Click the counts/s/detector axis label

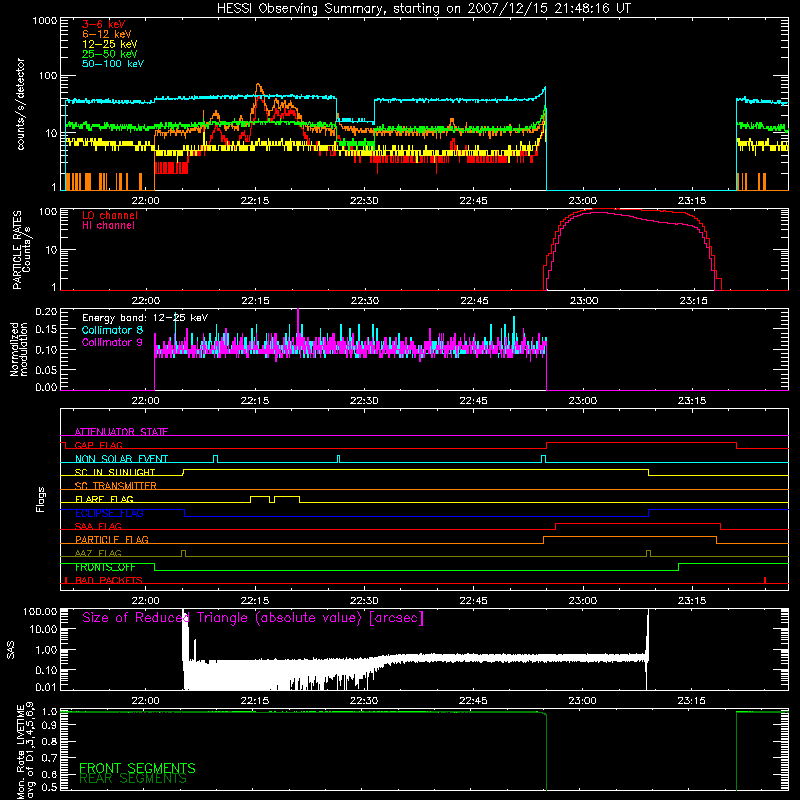[20, 104]
